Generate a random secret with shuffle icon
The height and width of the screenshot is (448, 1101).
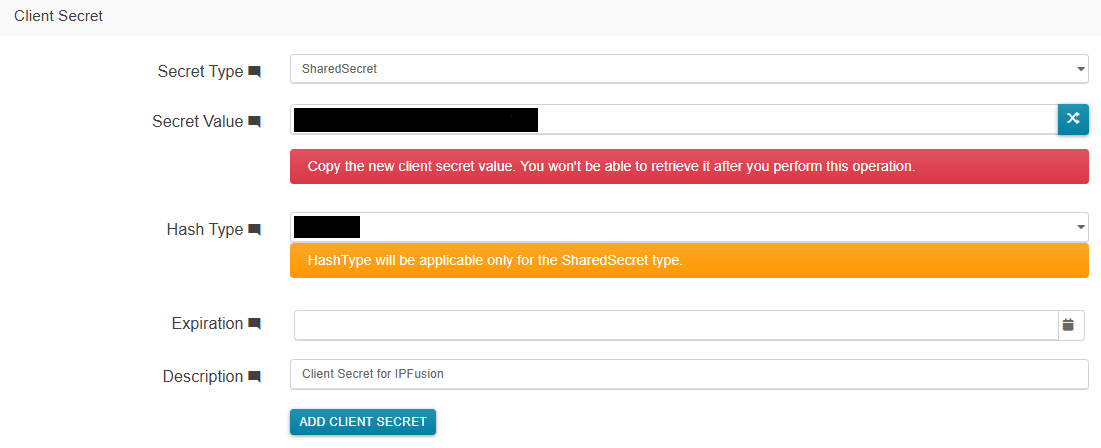1073,119
